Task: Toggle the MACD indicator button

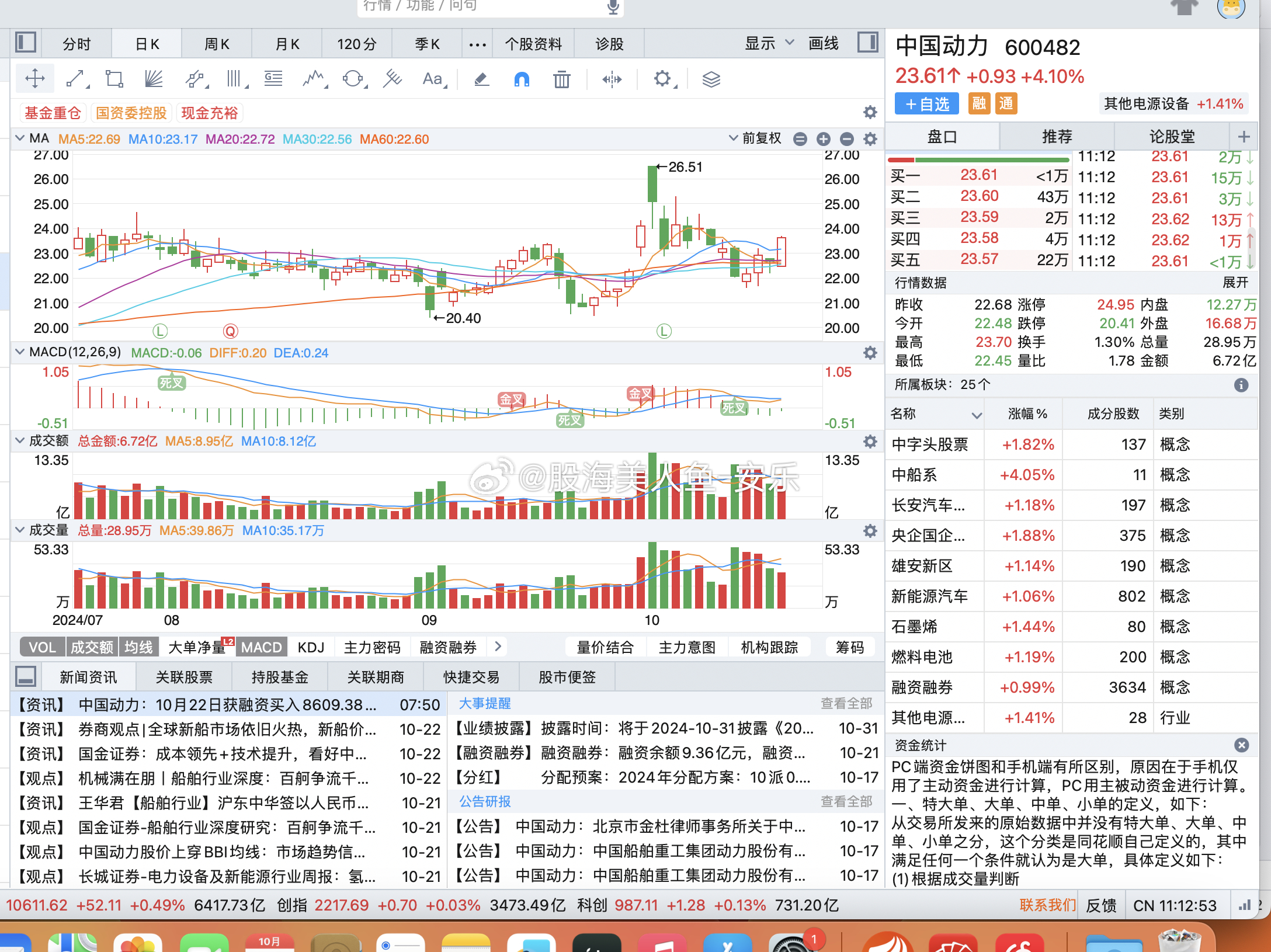Action: (x=262, y=647)
